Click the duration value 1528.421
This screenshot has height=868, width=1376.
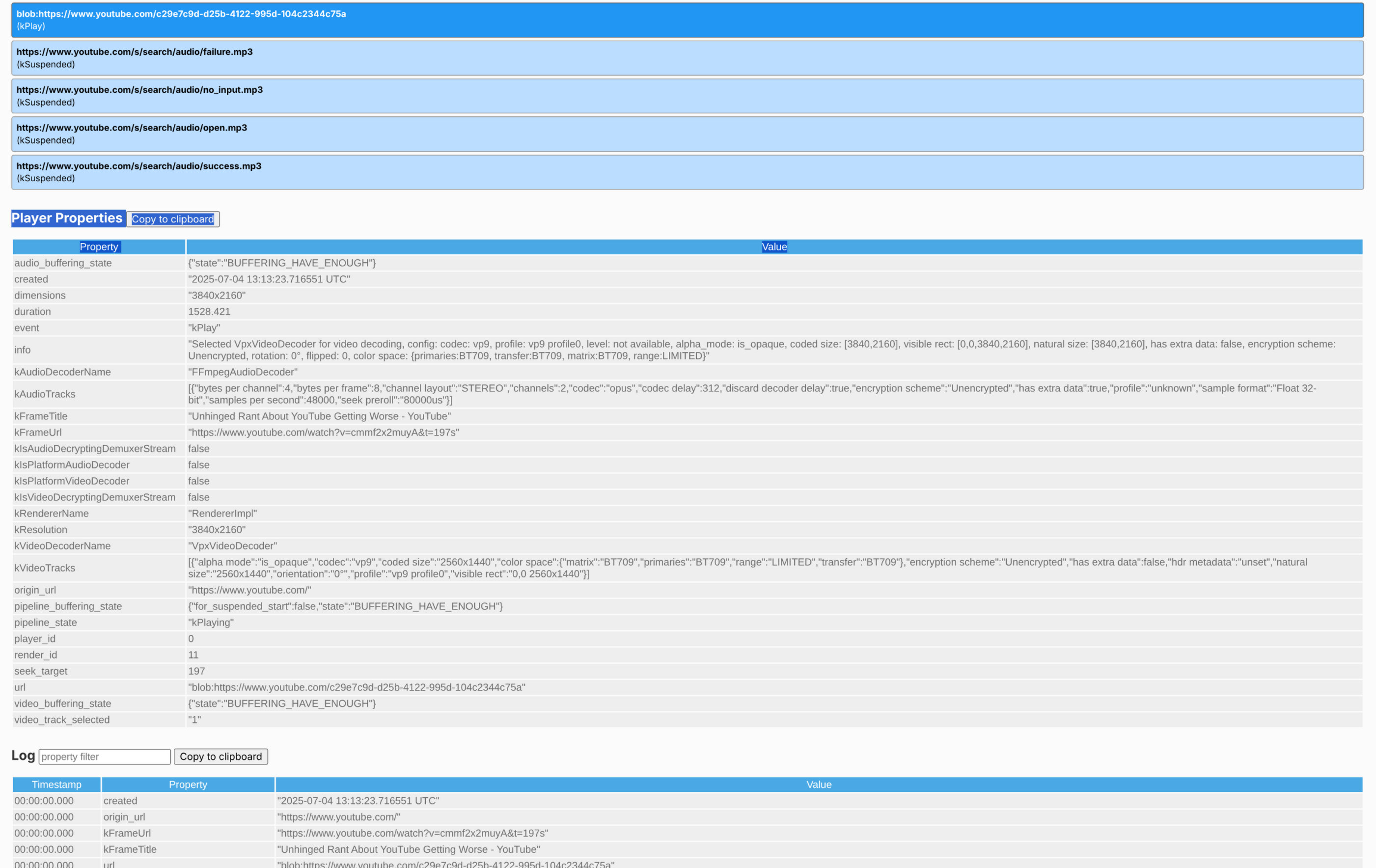(x=209, y=311)
